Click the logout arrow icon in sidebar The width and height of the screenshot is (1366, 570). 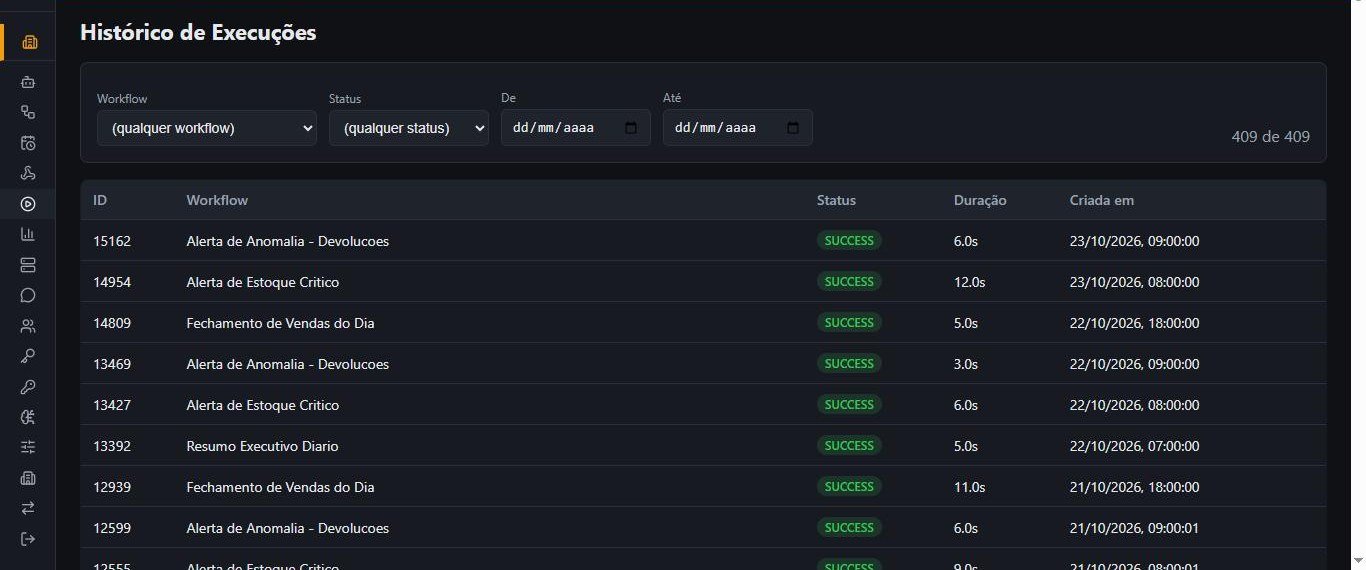(28, 539)
